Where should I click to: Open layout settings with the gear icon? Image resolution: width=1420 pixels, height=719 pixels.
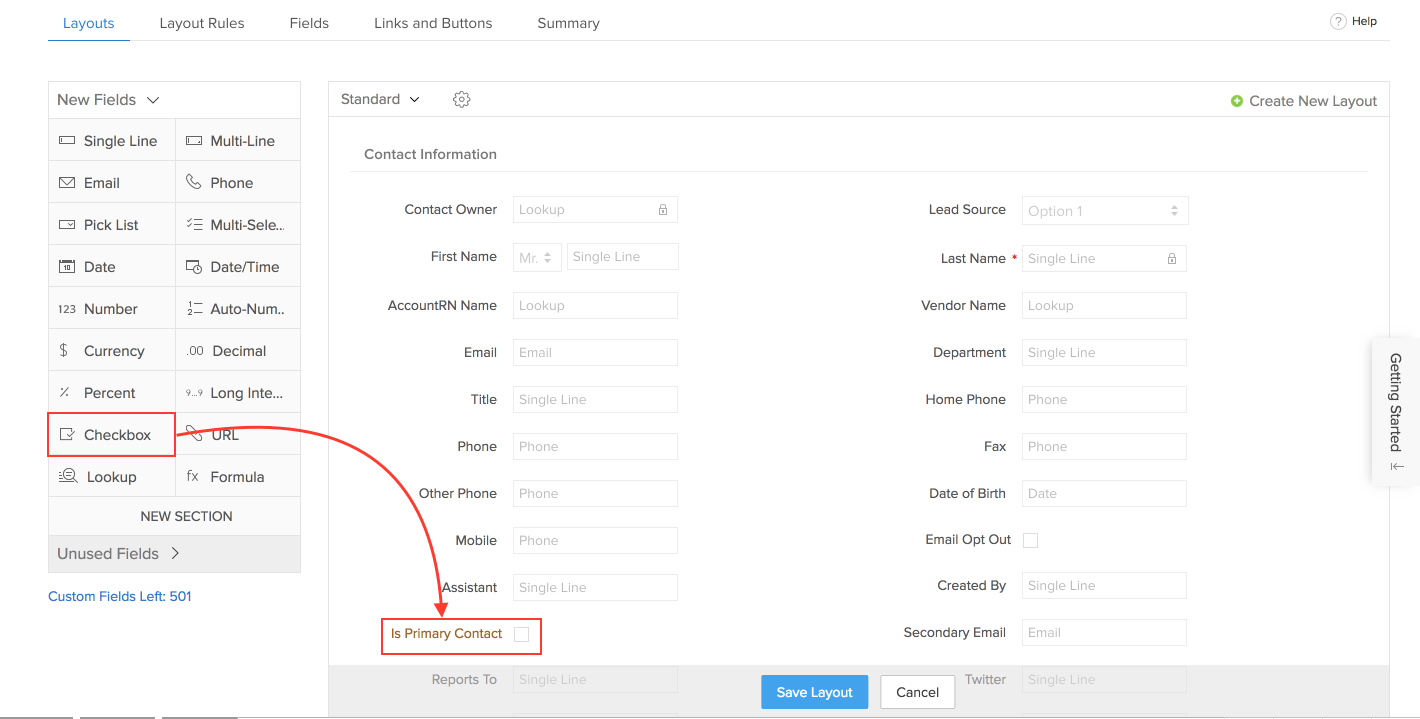[x=461, y=99]
